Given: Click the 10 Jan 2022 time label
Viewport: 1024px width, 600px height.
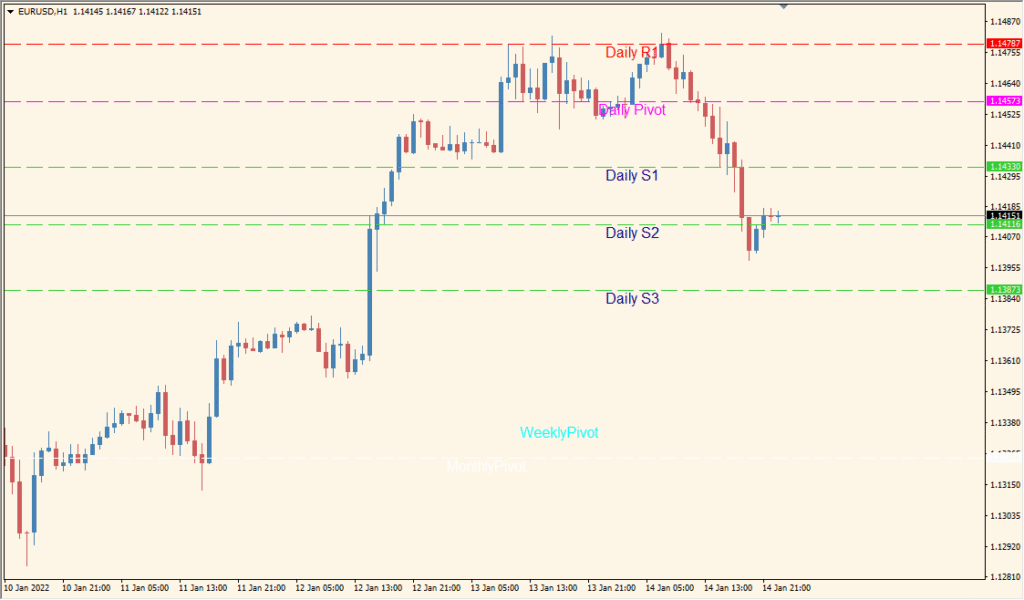Looking at the screenshot, I should [x=27, y=588].
